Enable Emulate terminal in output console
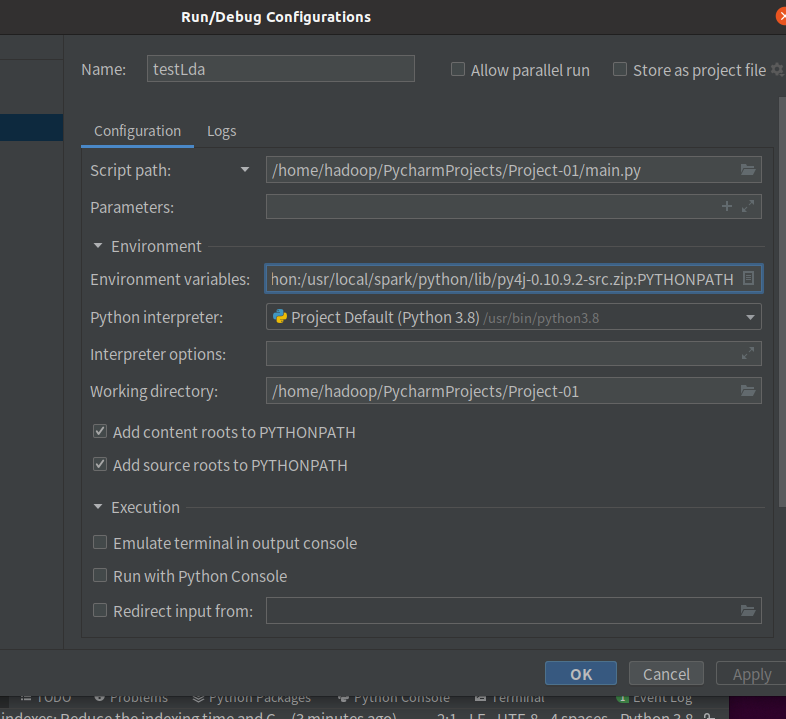Image resolution: width=786 pixels, height=719 pixels. tap(100, 543)
